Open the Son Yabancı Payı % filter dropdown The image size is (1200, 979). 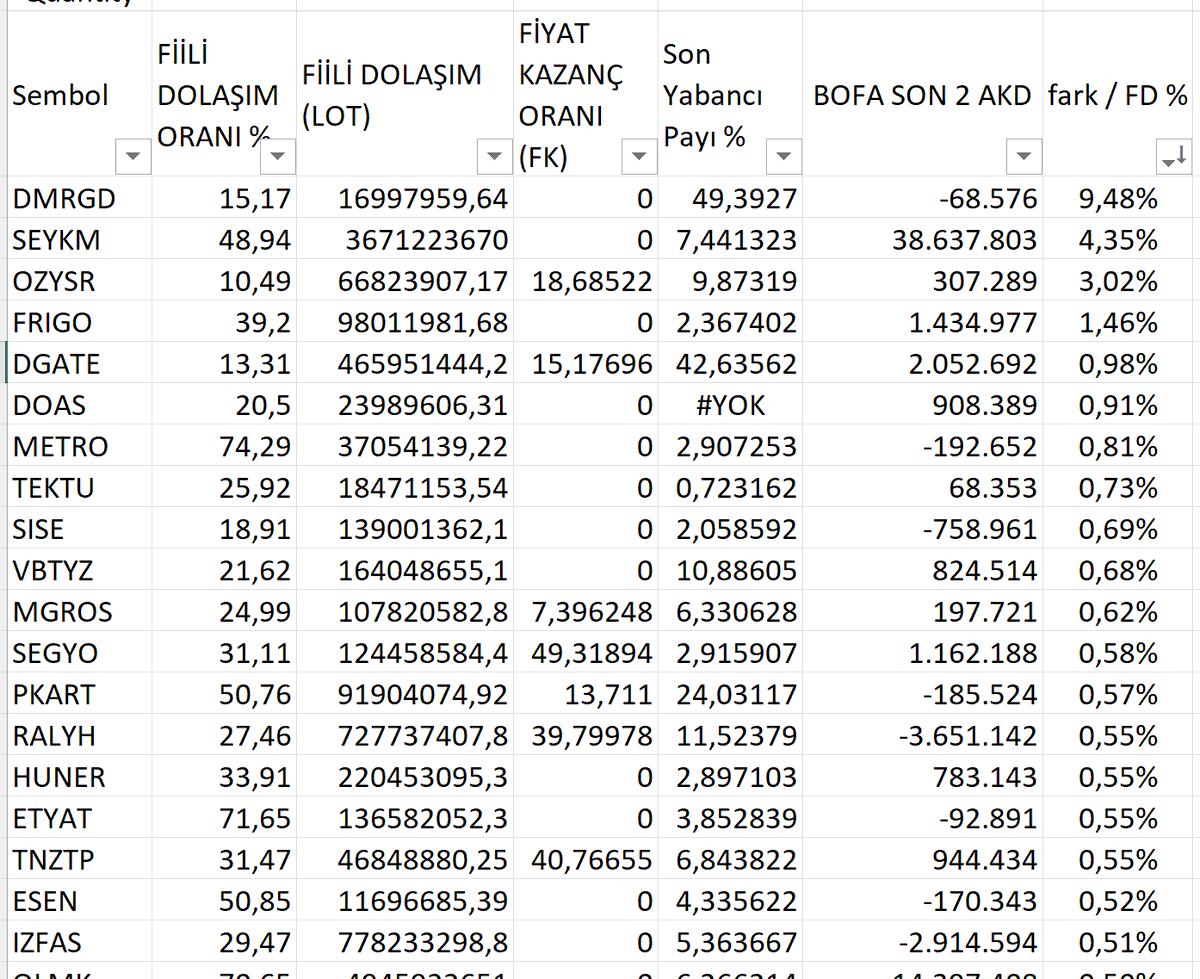click(783, 157)
